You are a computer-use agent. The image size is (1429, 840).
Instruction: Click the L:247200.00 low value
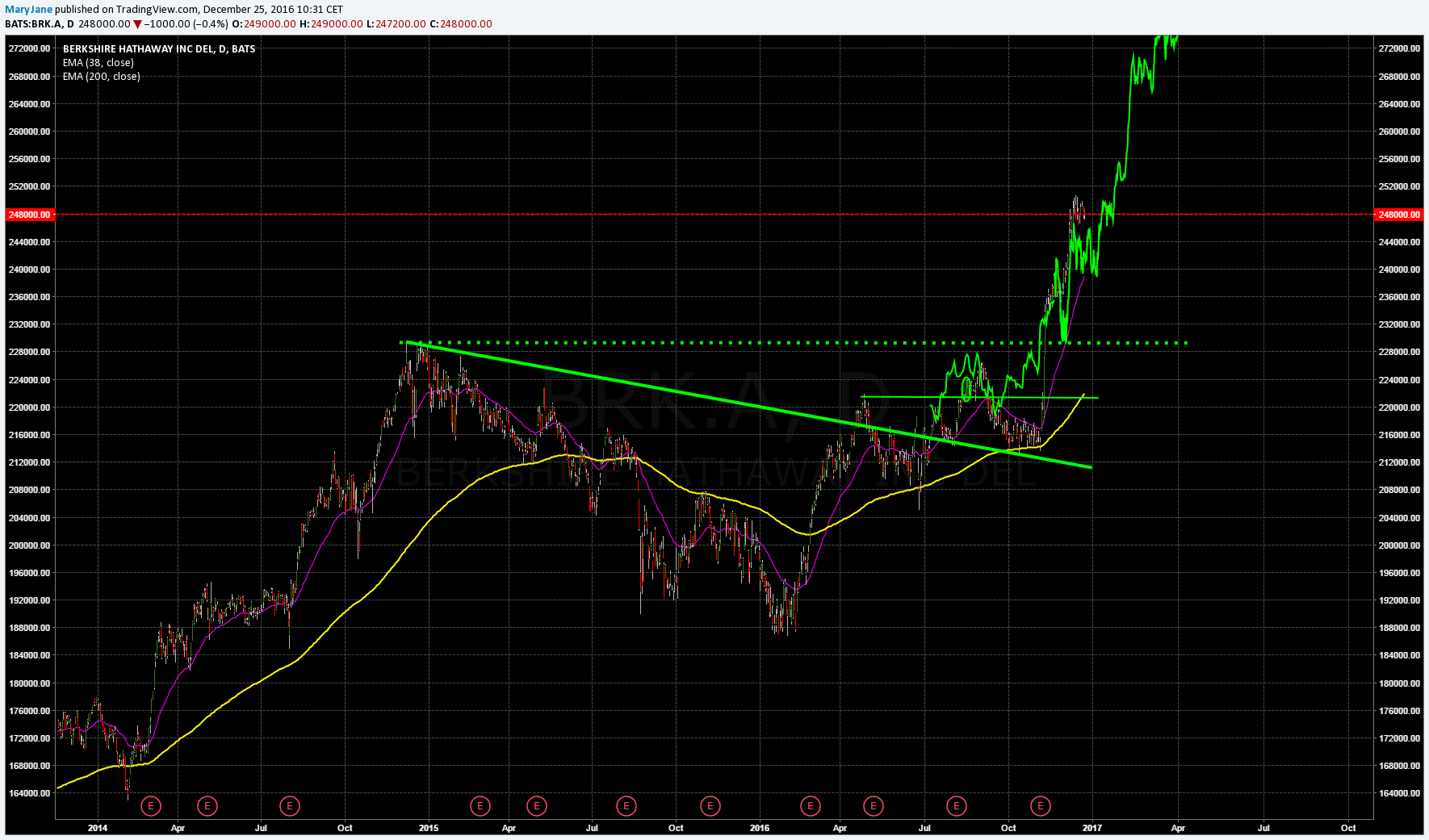396,24
